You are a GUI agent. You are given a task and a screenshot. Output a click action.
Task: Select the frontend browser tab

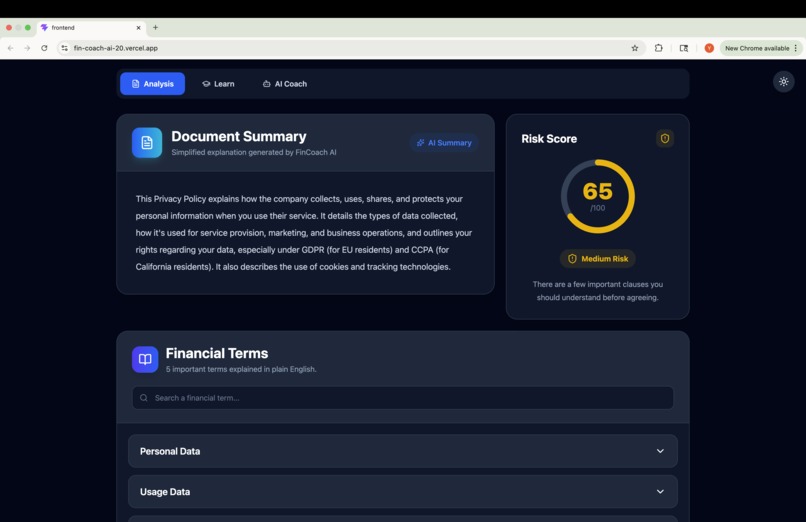click(x=90, y=28)
